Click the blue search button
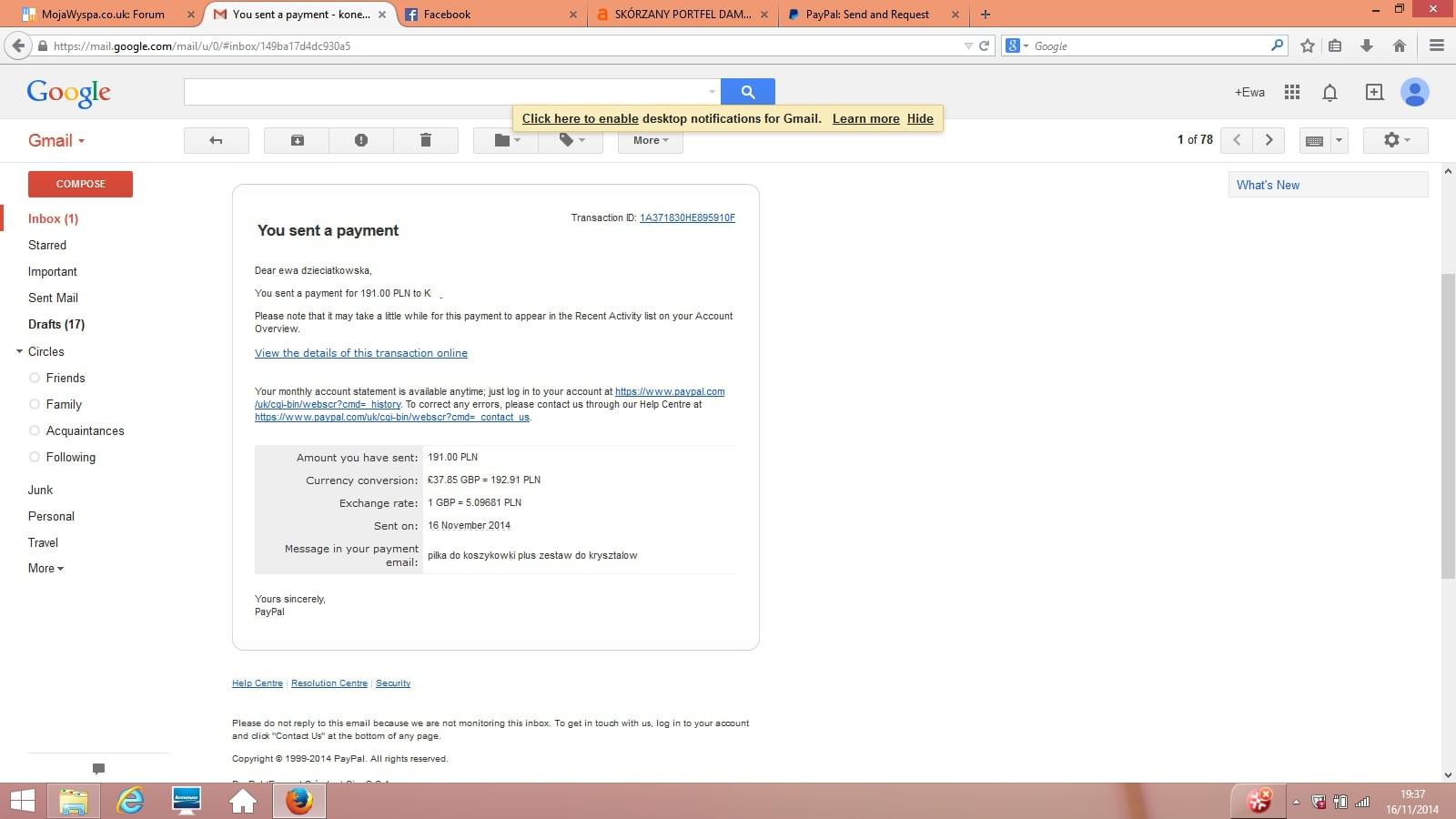This screenshot has width=1456, height=819. click(x=748, y=92)
